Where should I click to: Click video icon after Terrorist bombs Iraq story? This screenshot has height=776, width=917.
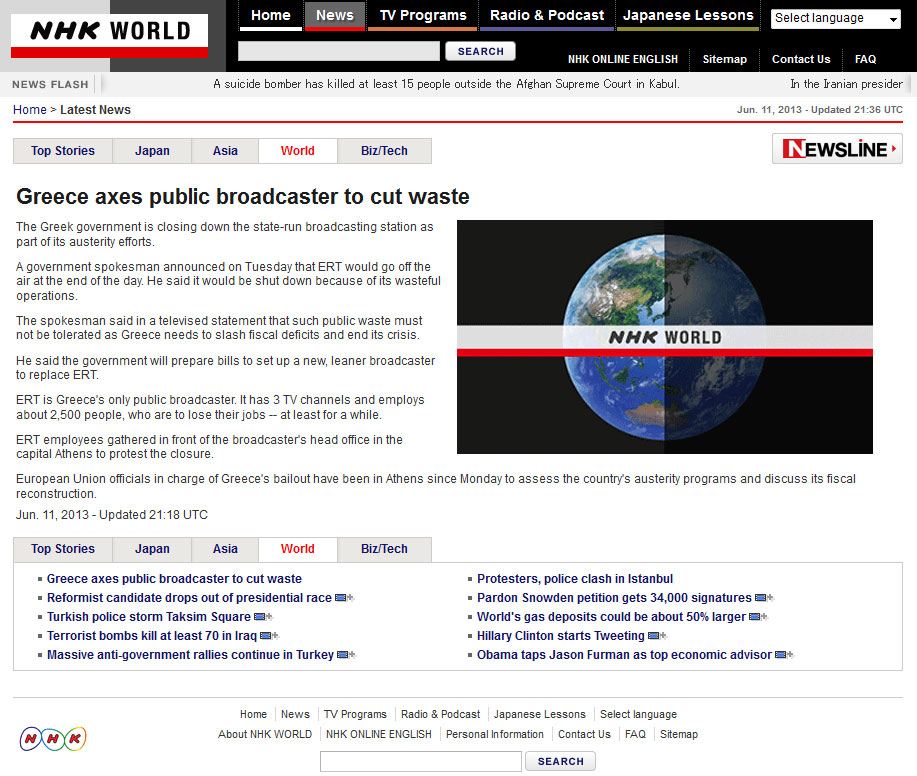click(x=268, y=636)
